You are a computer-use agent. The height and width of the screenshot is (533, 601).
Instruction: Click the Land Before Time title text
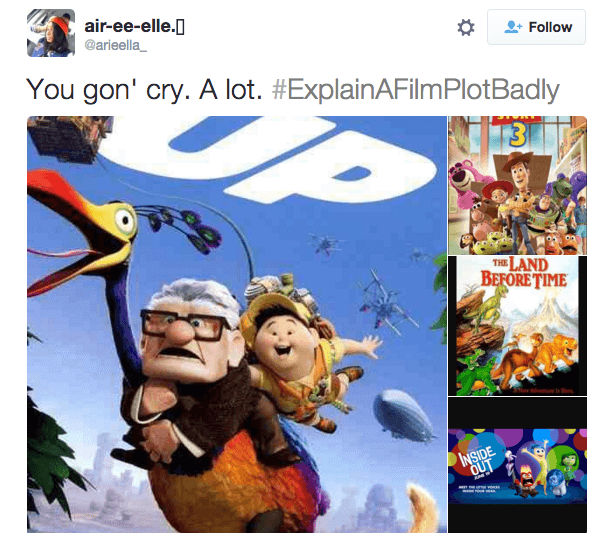coord(523,272)
